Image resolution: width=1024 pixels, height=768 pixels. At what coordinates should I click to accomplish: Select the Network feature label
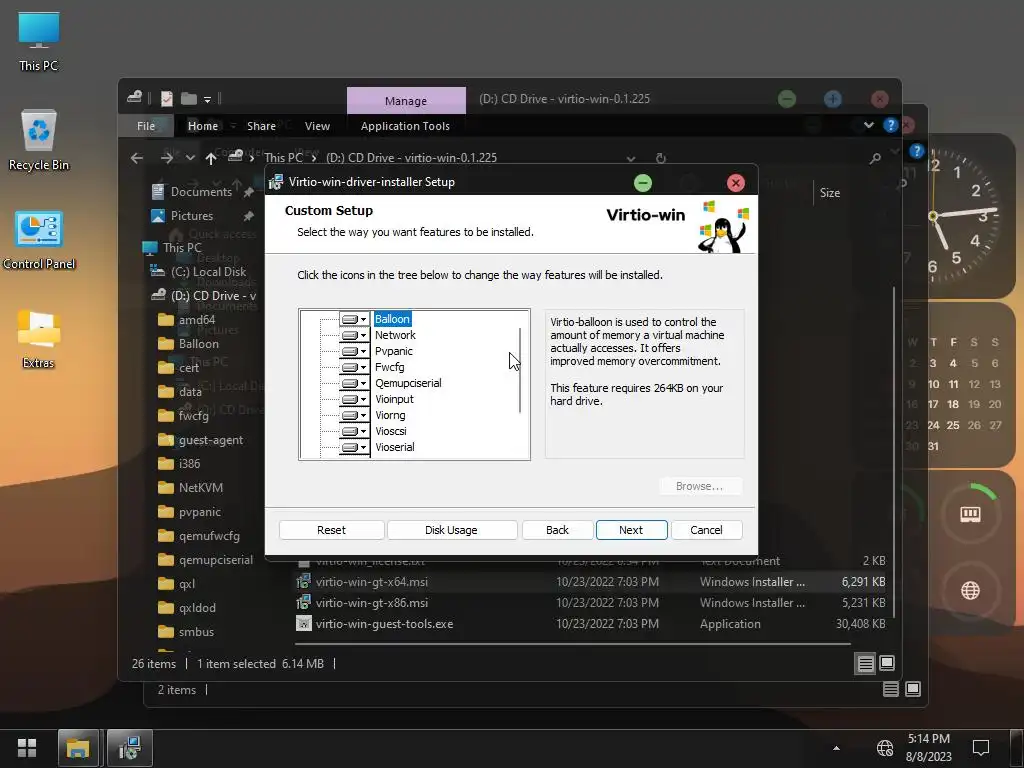tap(395, 335)
